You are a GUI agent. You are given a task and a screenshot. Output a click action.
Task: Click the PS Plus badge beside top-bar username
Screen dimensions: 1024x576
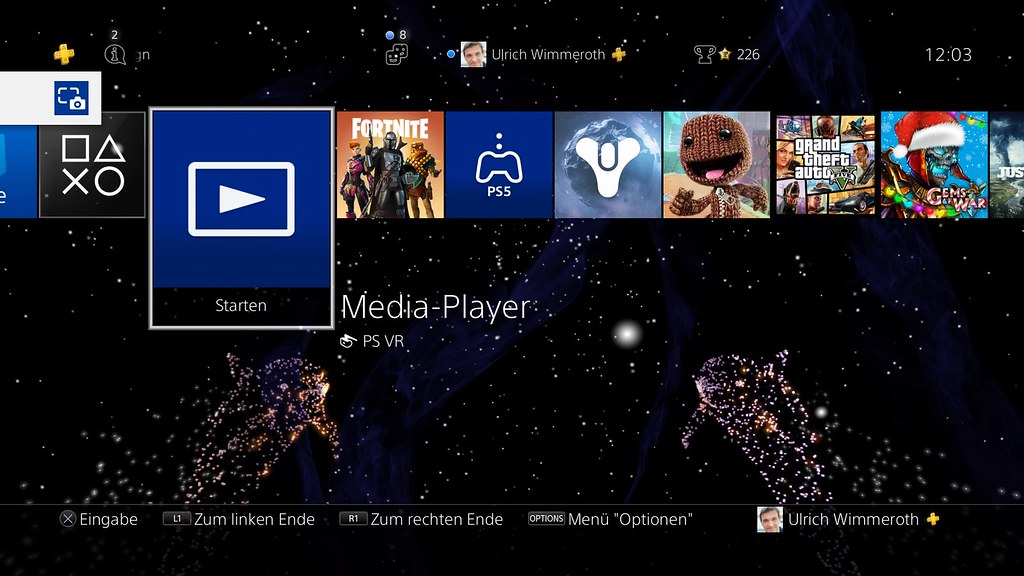click(x=619, y=55)
